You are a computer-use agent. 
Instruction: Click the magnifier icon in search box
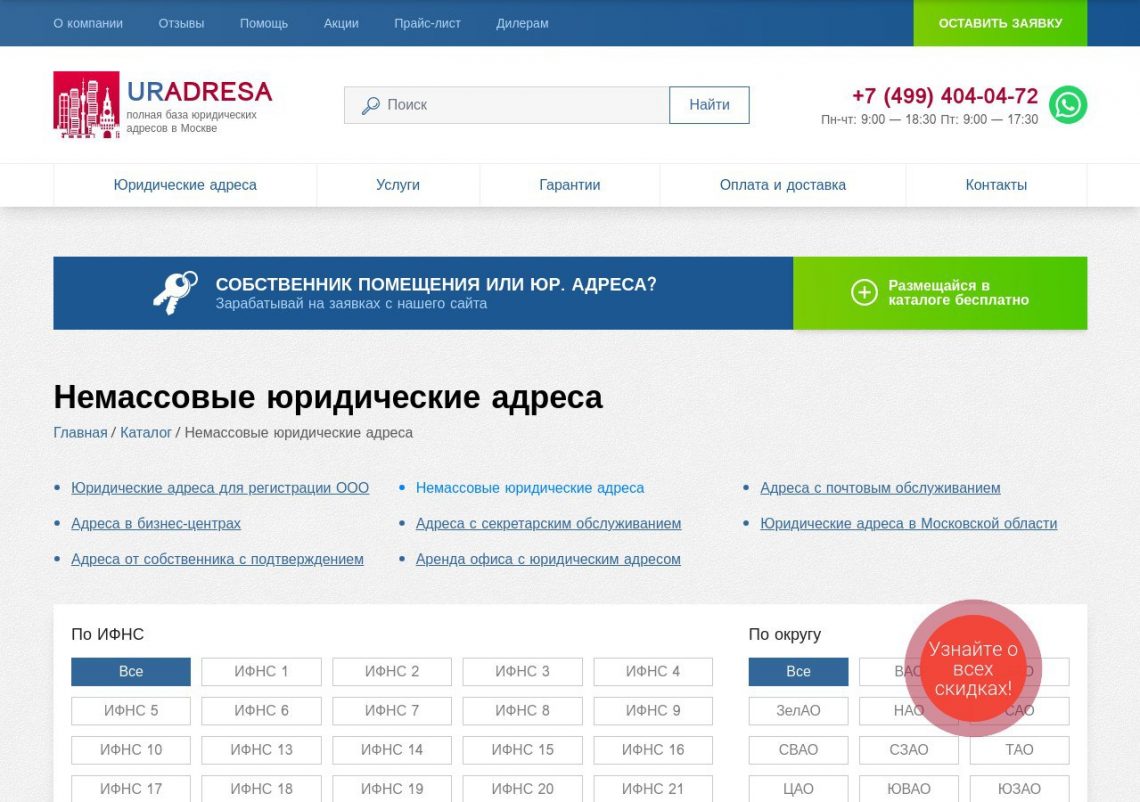370,105
